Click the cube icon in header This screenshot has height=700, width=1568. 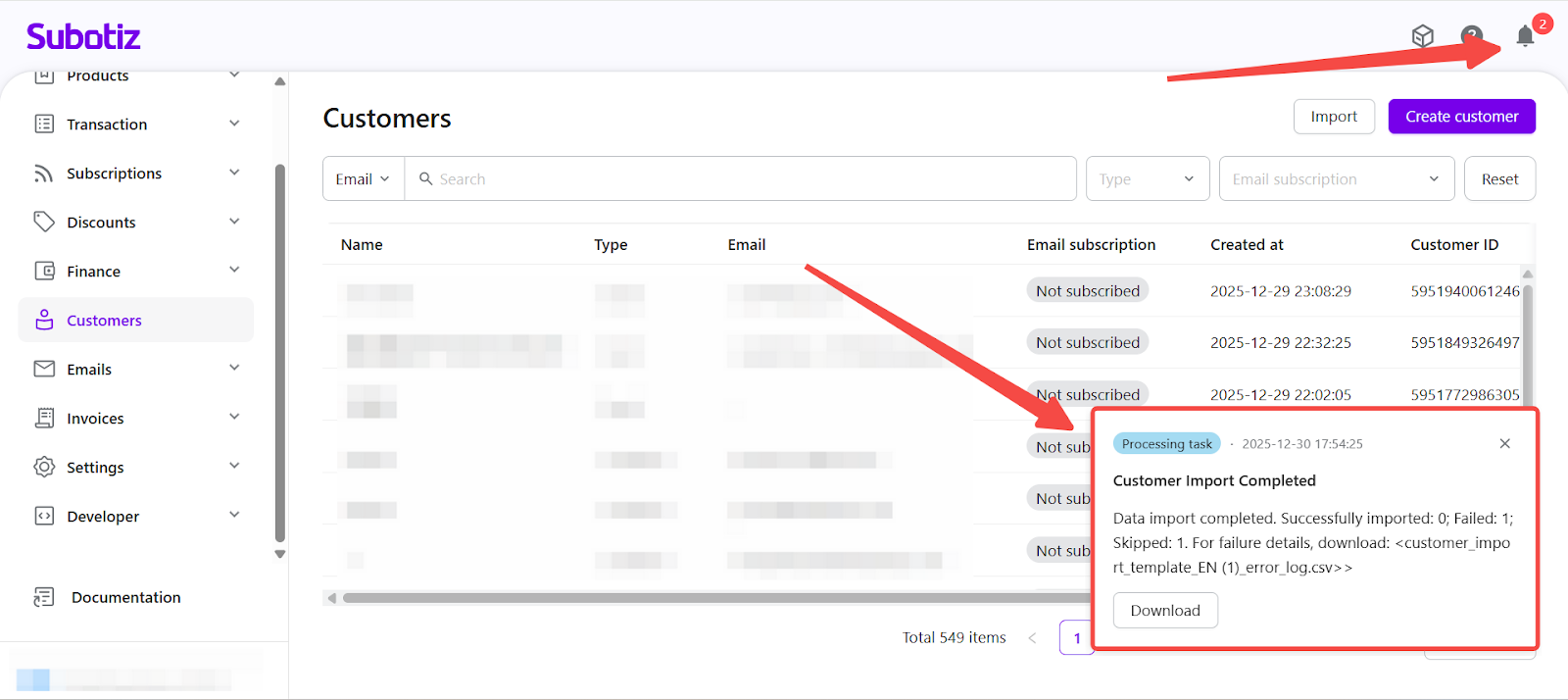tap(1422, 37)
